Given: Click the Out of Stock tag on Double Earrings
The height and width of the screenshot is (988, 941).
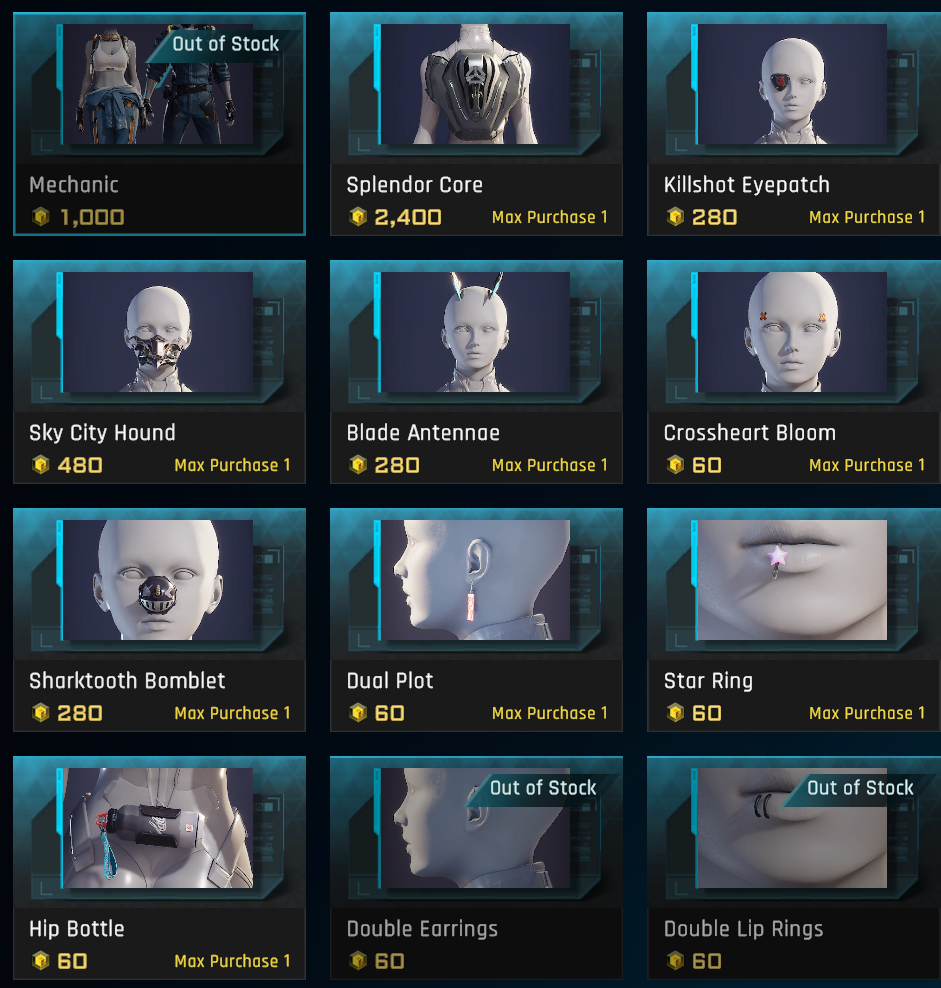Looking at the screenshot, I should point(543,788).
